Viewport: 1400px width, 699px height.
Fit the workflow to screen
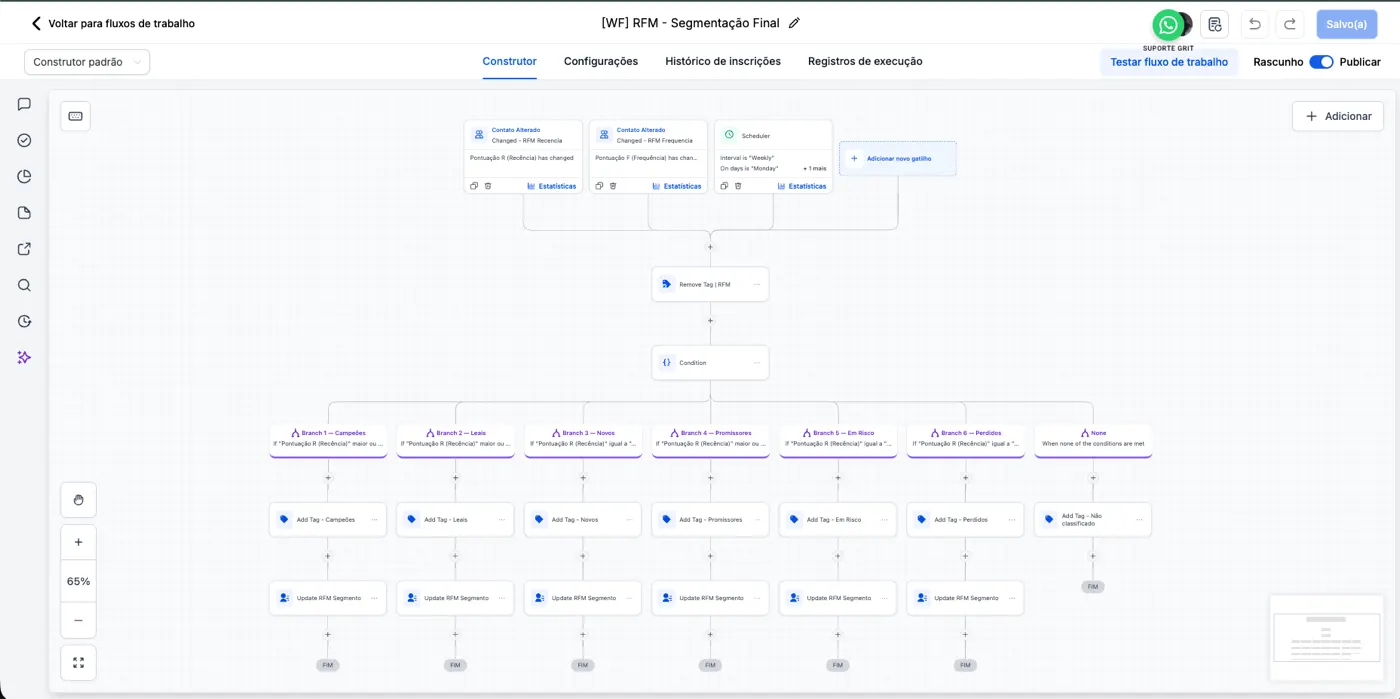tap(78, 662)
